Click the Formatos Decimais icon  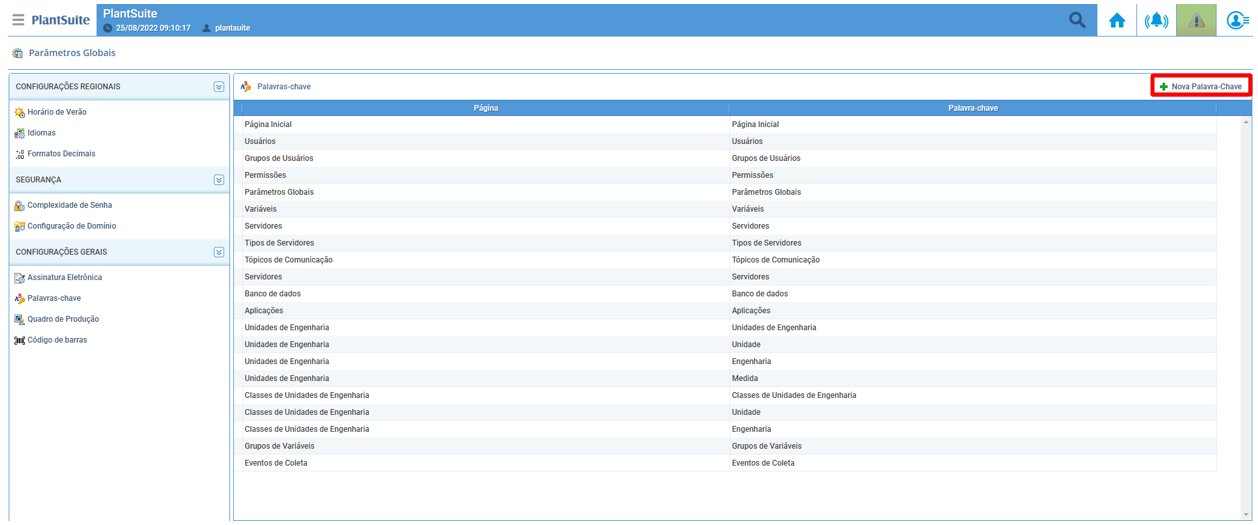(20, 154)
